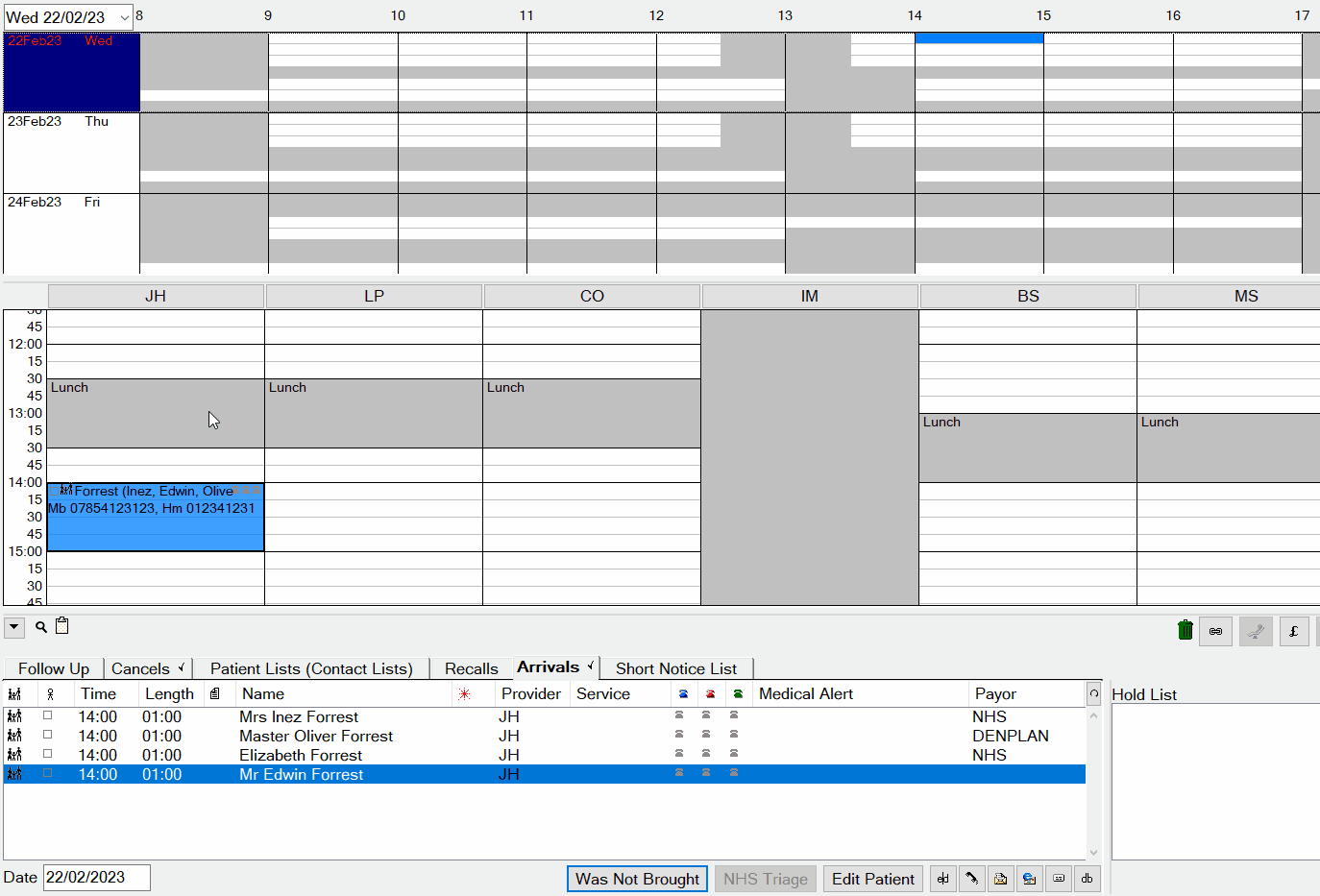Click the green trash bin icon

[1185, 631]
